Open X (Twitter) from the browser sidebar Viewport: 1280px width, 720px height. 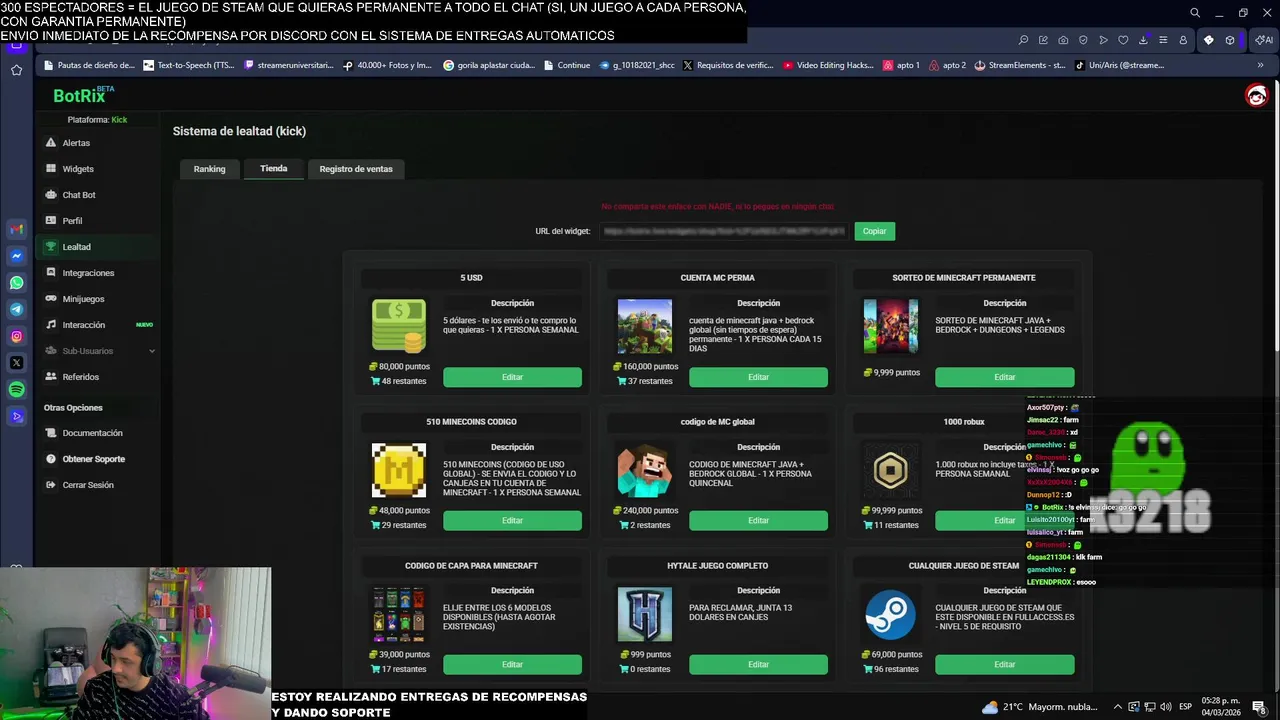pos(16,363)
